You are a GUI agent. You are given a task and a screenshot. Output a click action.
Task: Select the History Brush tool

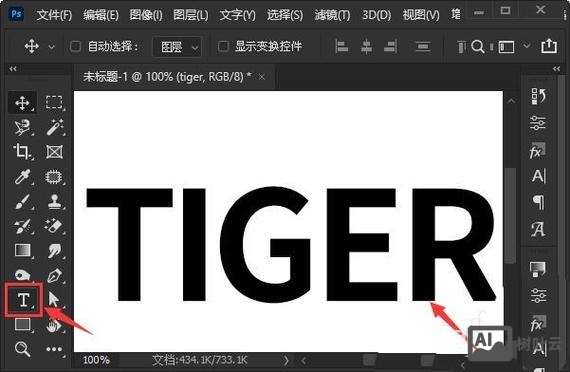coord(23,226)
